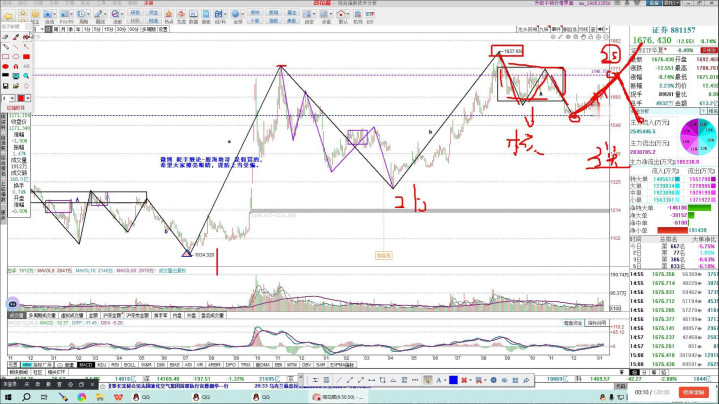Select the red brush pen tool
The width and height of the screenshot is (719, 404).
click(16, 37)
